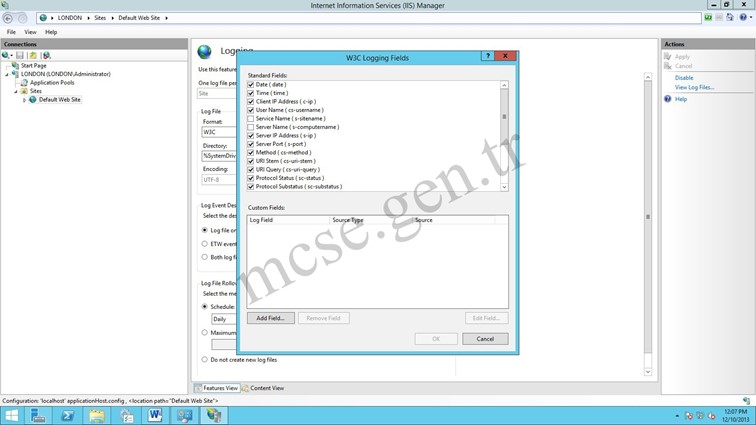
Task: Click the LONDON server icon in tree
Action: 15,74
